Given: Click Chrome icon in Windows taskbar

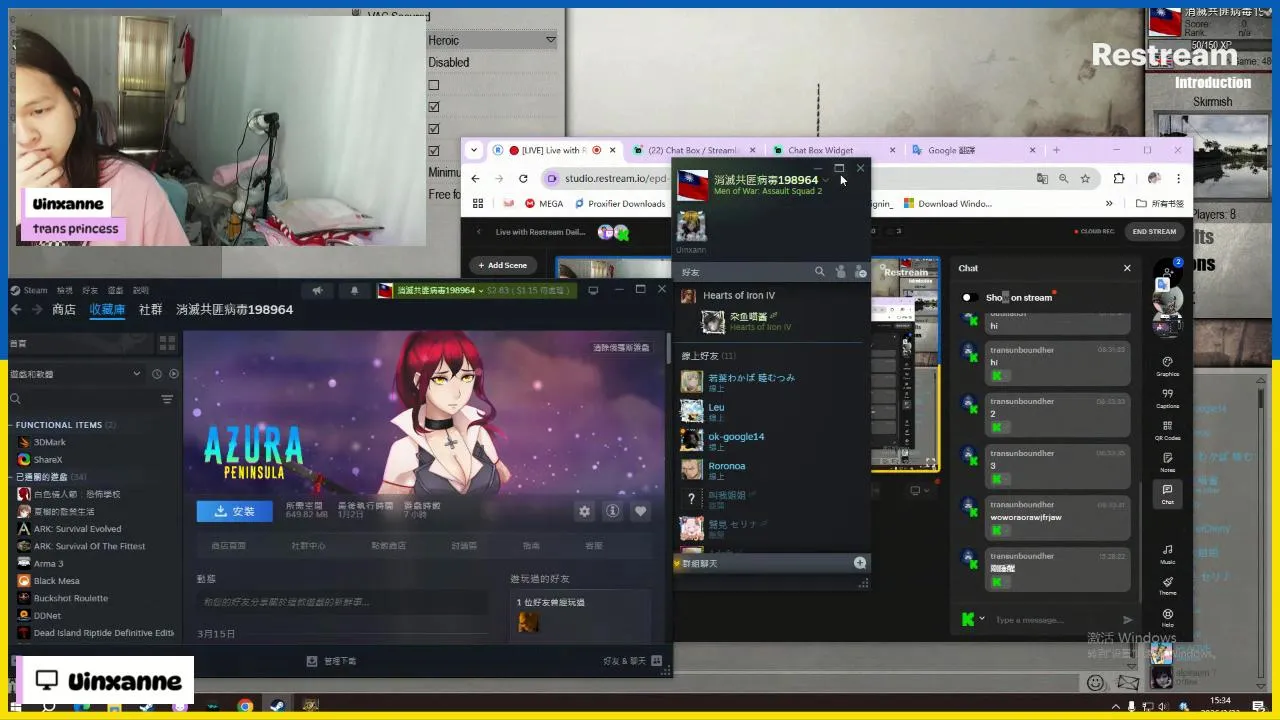Looking at the screenshot, I should click(245, 706).
